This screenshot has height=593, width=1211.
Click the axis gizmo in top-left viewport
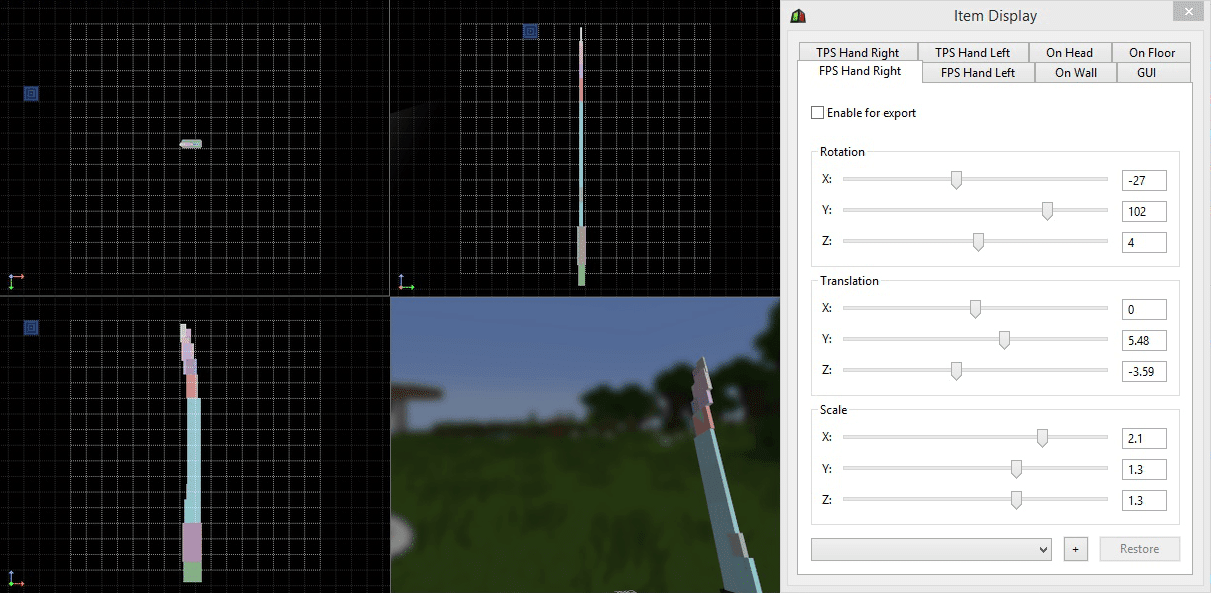(16, 281)
